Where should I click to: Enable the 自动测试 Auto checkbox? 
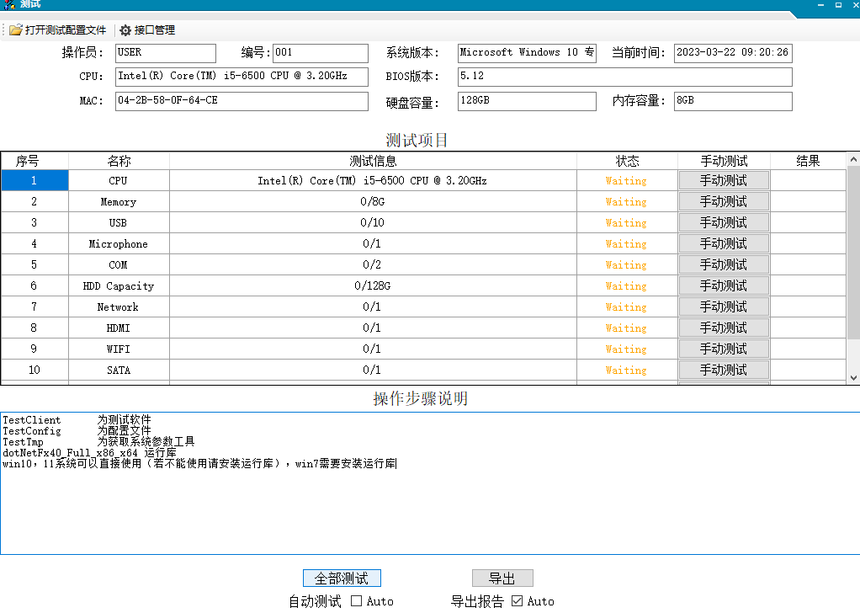point(356,601)
